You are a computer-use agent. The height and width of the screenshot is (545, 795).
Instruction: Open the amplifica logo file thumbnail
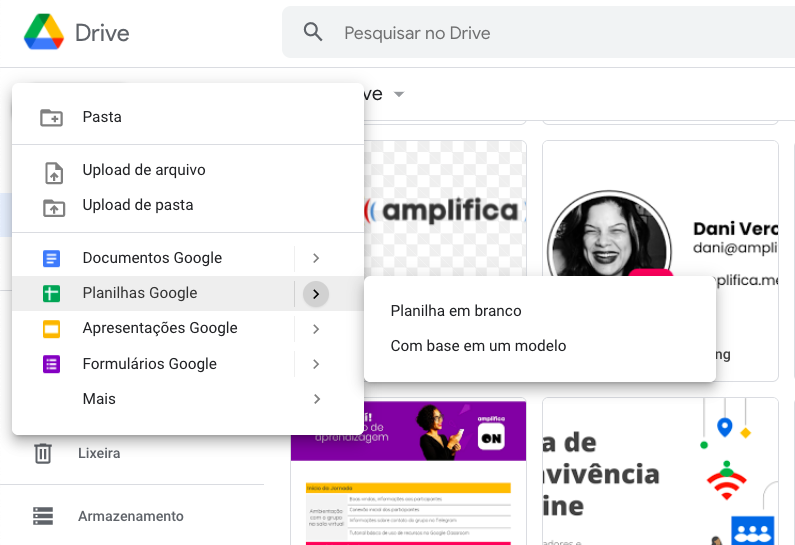(445, 209)
